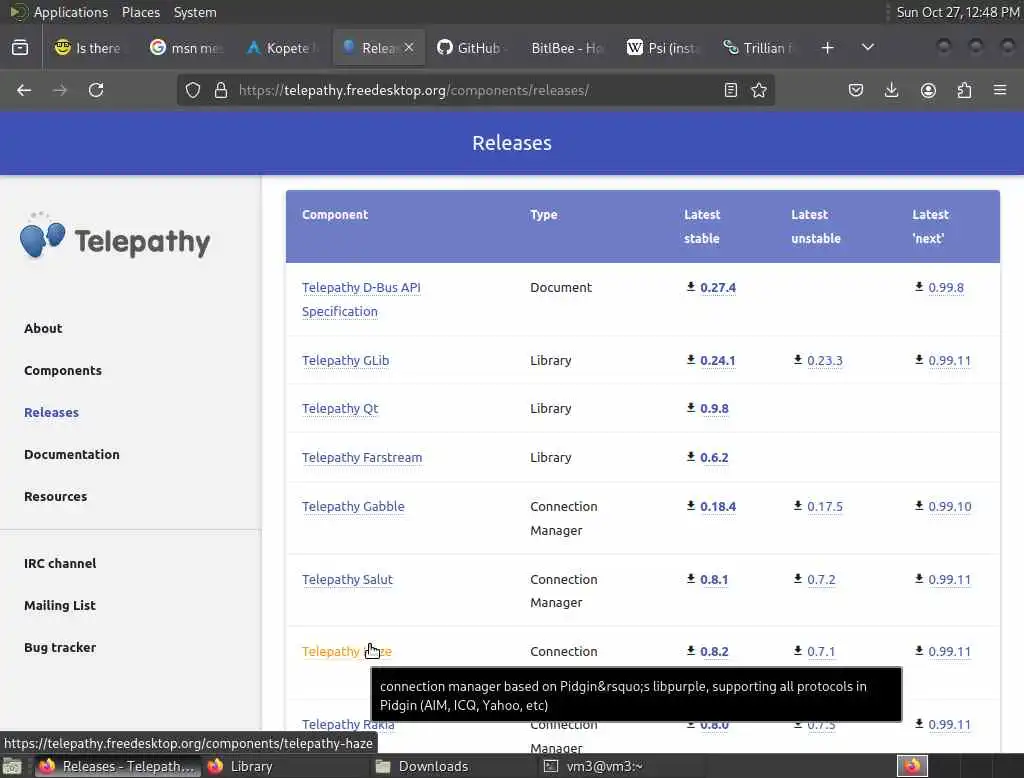Open the Pocket save icon
1024x778 pixels.
point(856,90)
